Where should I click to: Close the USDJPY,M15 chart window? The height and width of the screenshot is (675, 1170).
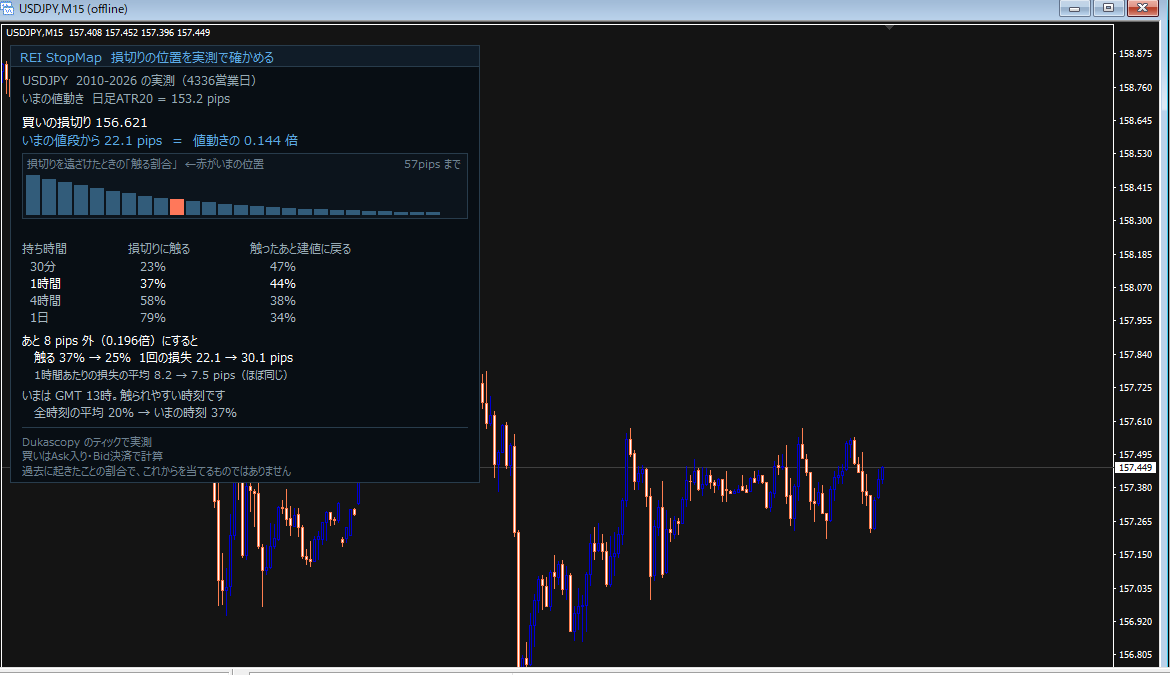point(1142,8)
